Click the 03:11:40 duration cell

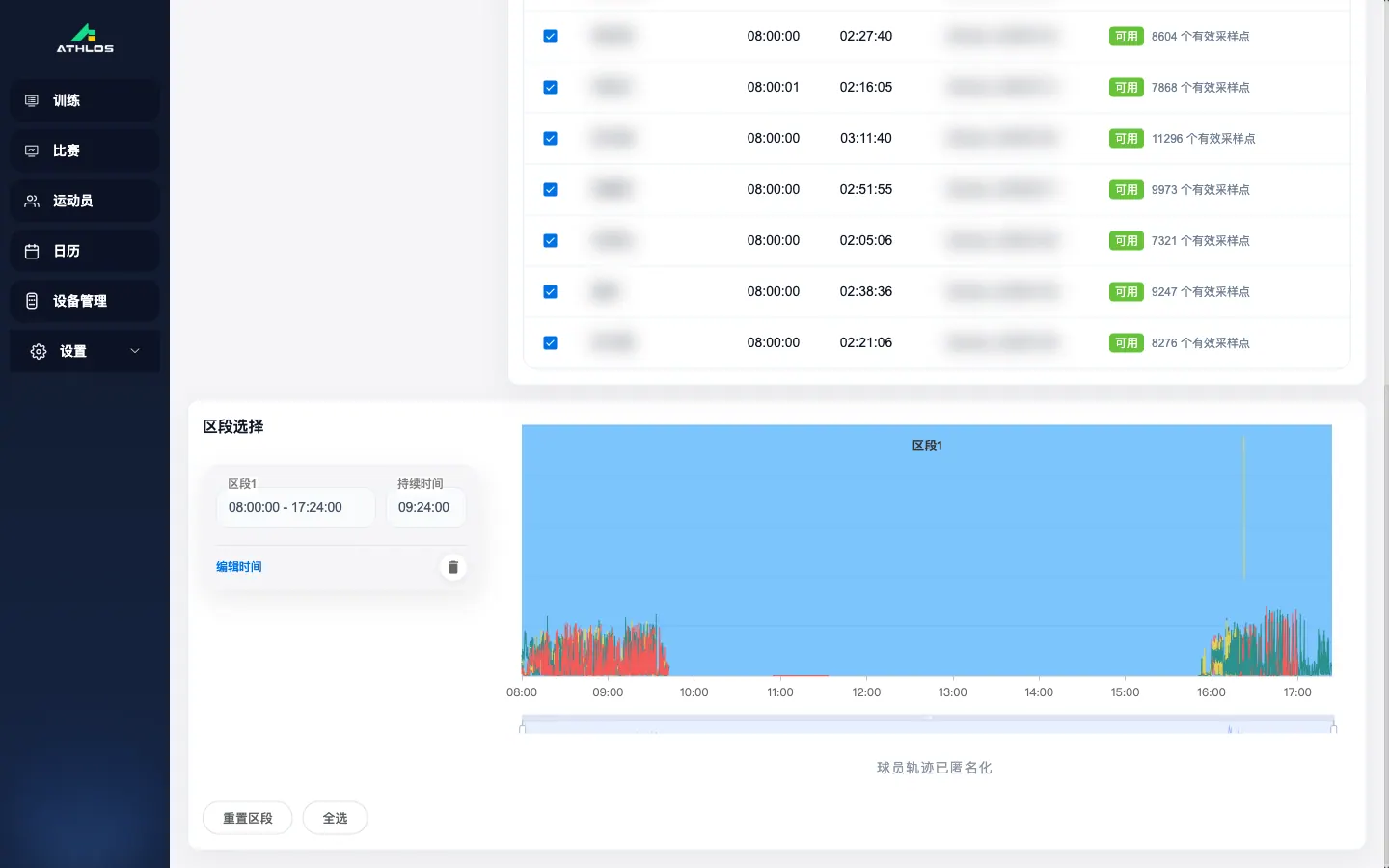(866, 138)
